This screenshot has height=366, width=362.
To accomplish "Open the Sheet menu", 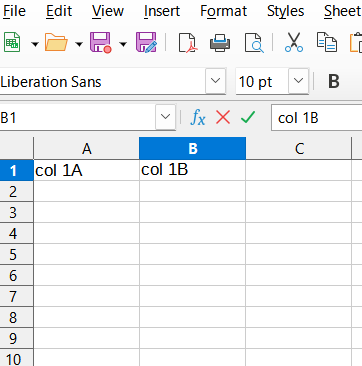I will click(x=343, y=11).
